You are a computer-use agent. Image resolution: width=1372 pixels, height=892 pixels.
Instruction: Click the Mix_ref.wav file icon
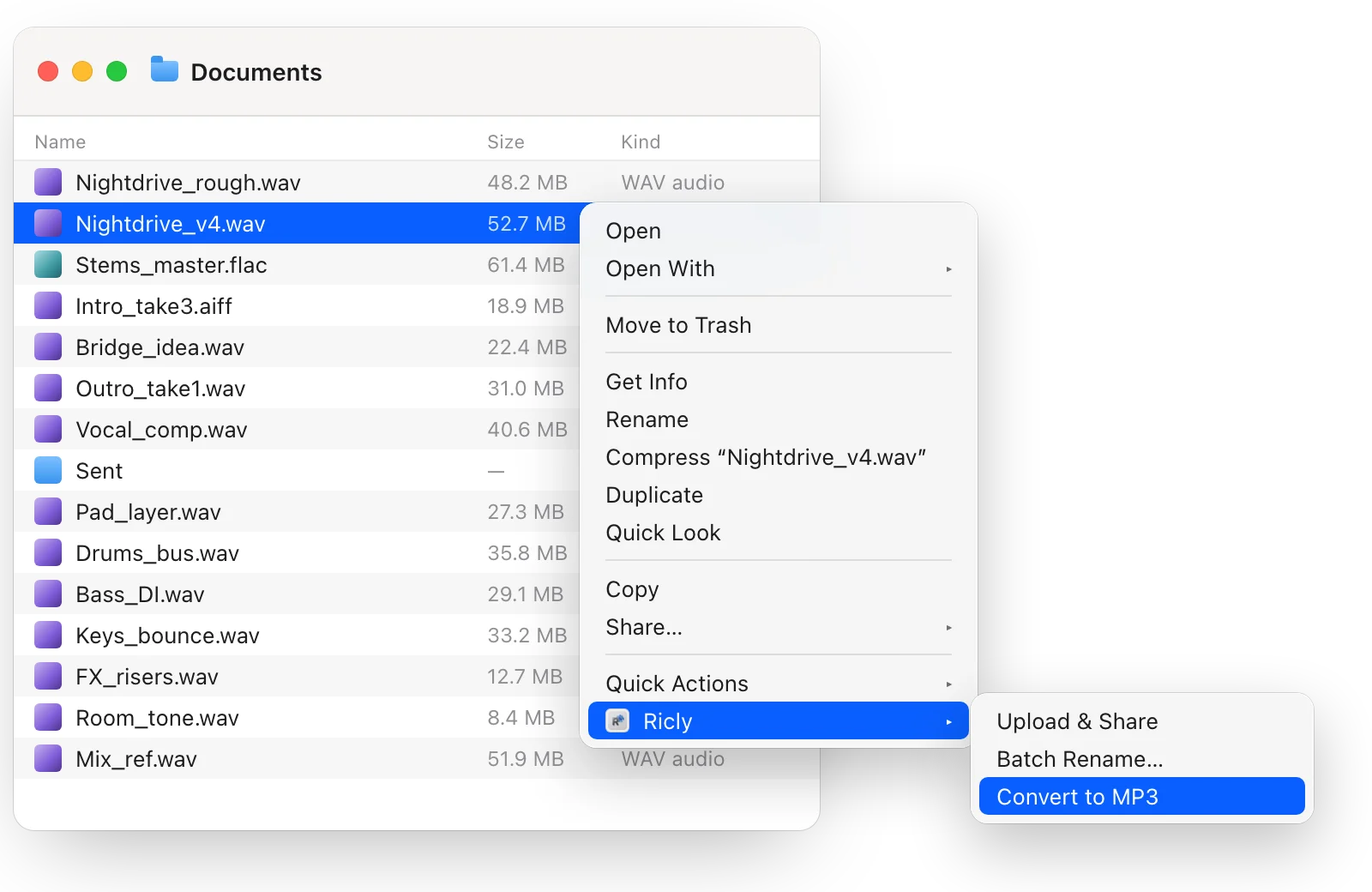point(48,758)
